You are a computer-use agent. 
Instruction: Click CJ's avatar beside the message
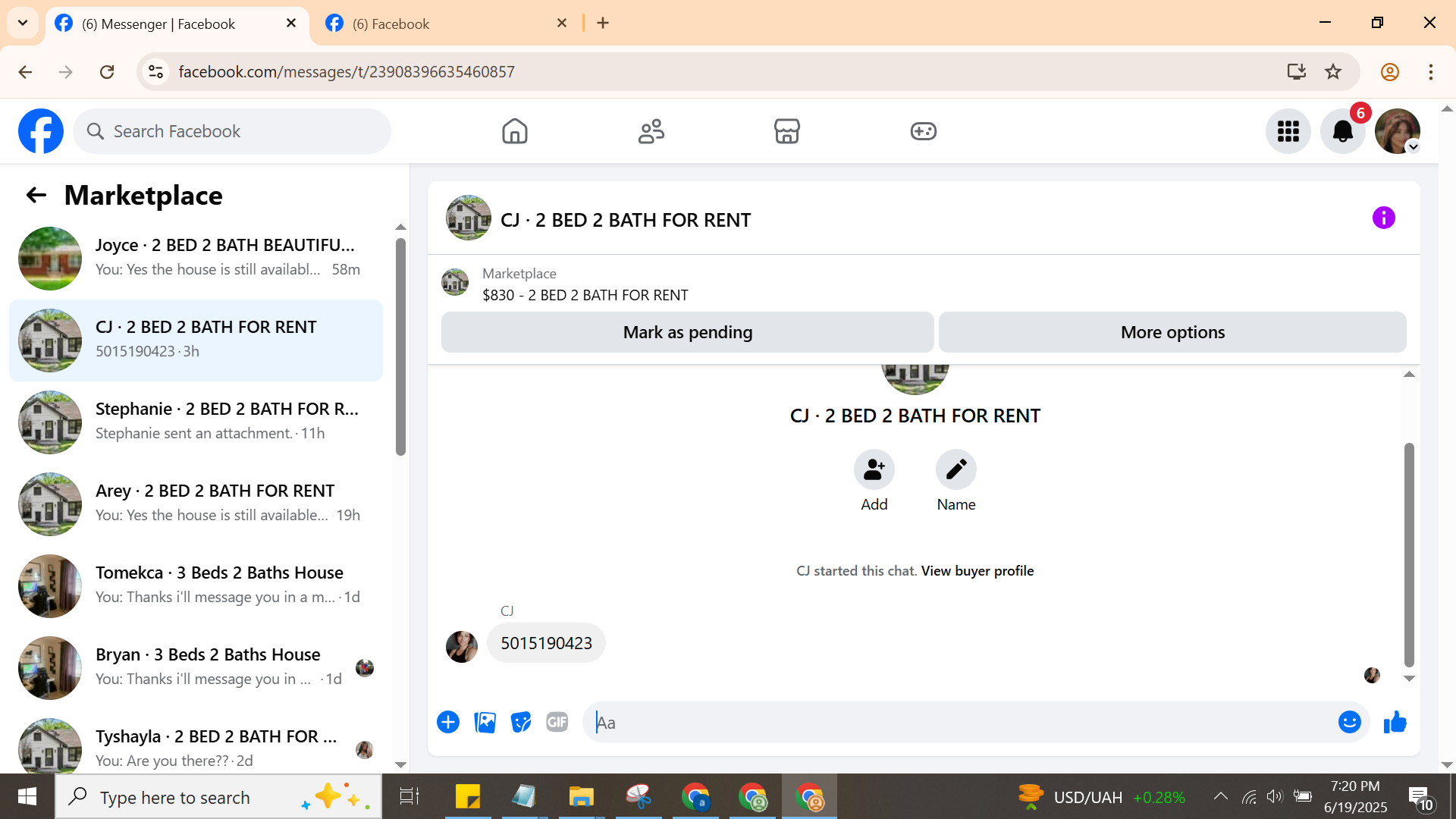tap(462, 647)
